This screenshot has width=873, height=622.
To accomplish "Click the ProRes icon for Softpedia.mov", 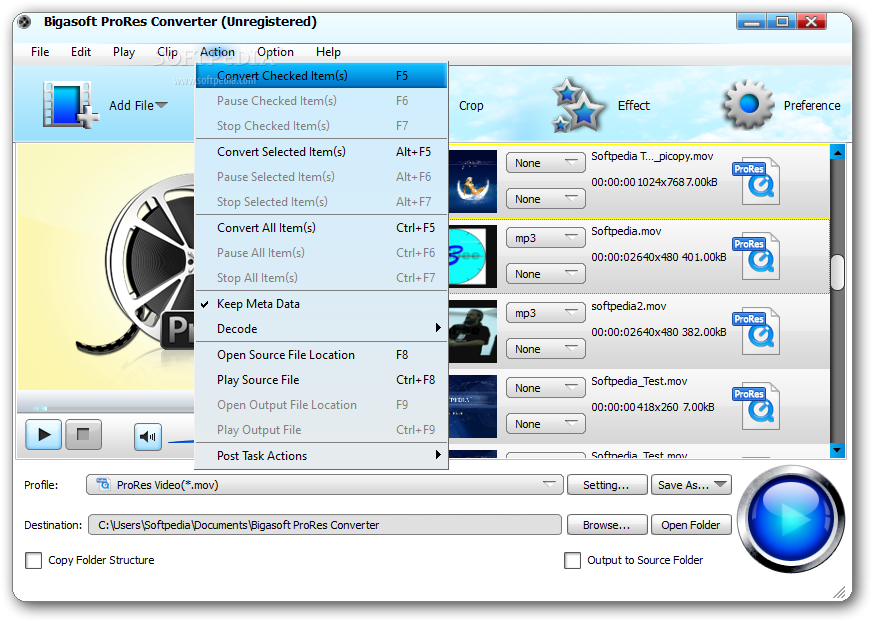I will click(756, 256).
